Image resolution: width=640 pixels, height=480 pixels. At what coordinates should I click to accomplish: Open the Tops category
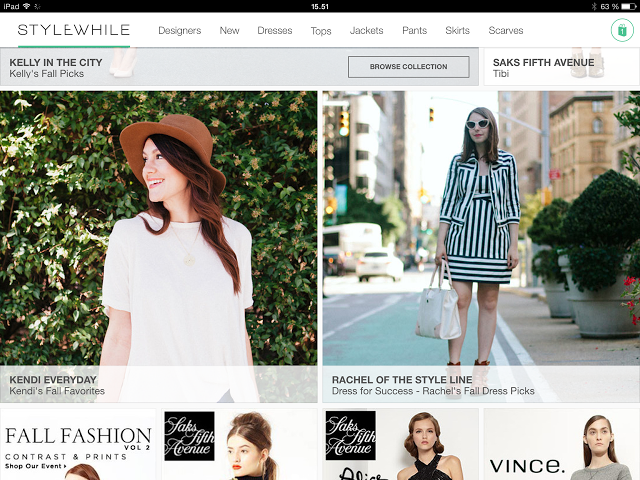[321, 31]
